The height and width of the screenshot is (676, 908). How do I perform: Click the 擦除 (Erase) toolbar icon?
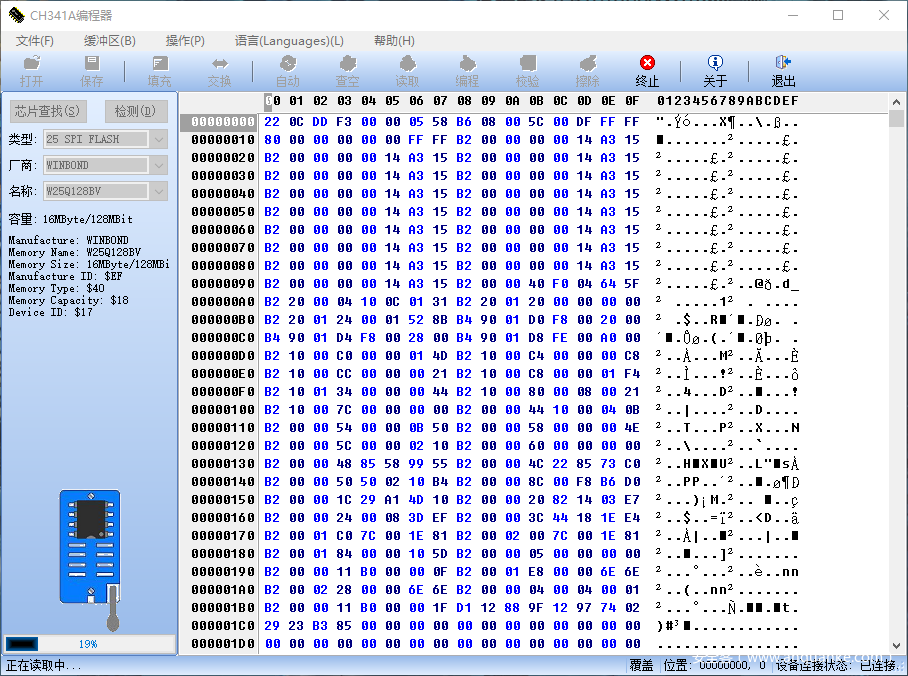[587, 64]
